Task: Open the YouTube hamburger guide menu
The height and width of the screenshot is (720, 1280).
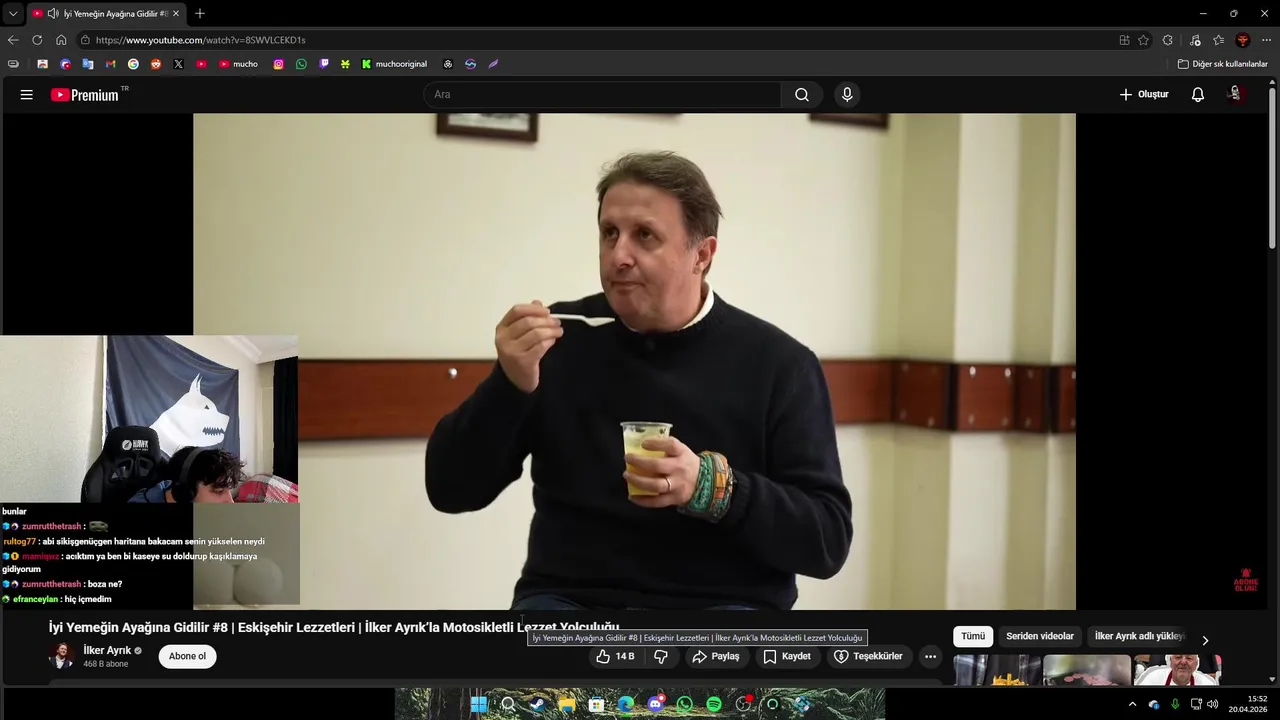Action: tap(27, 95)
